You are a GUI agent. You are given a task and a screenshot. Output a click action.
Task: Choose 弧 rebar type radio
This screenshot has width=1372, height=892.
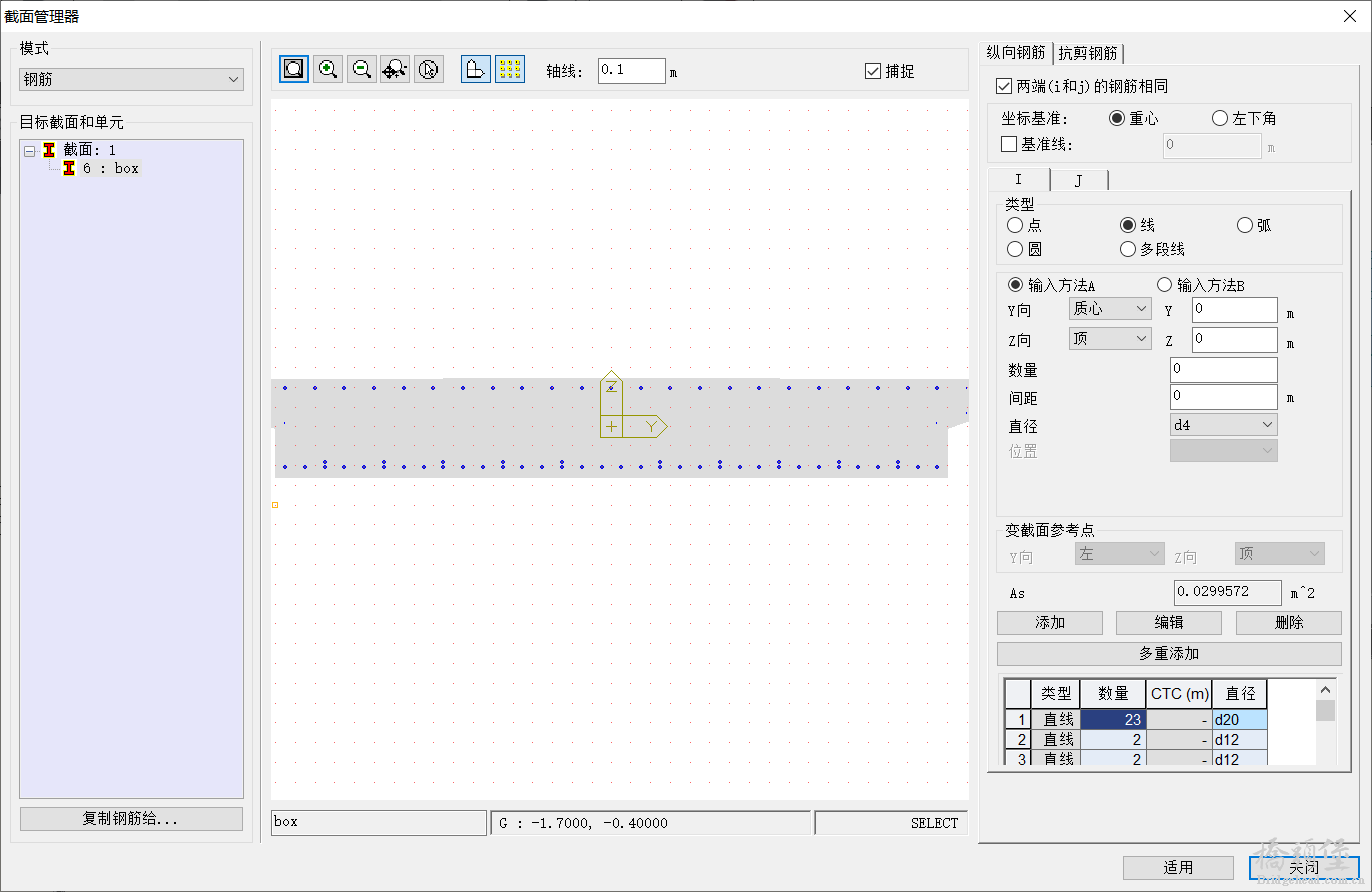1245,225
